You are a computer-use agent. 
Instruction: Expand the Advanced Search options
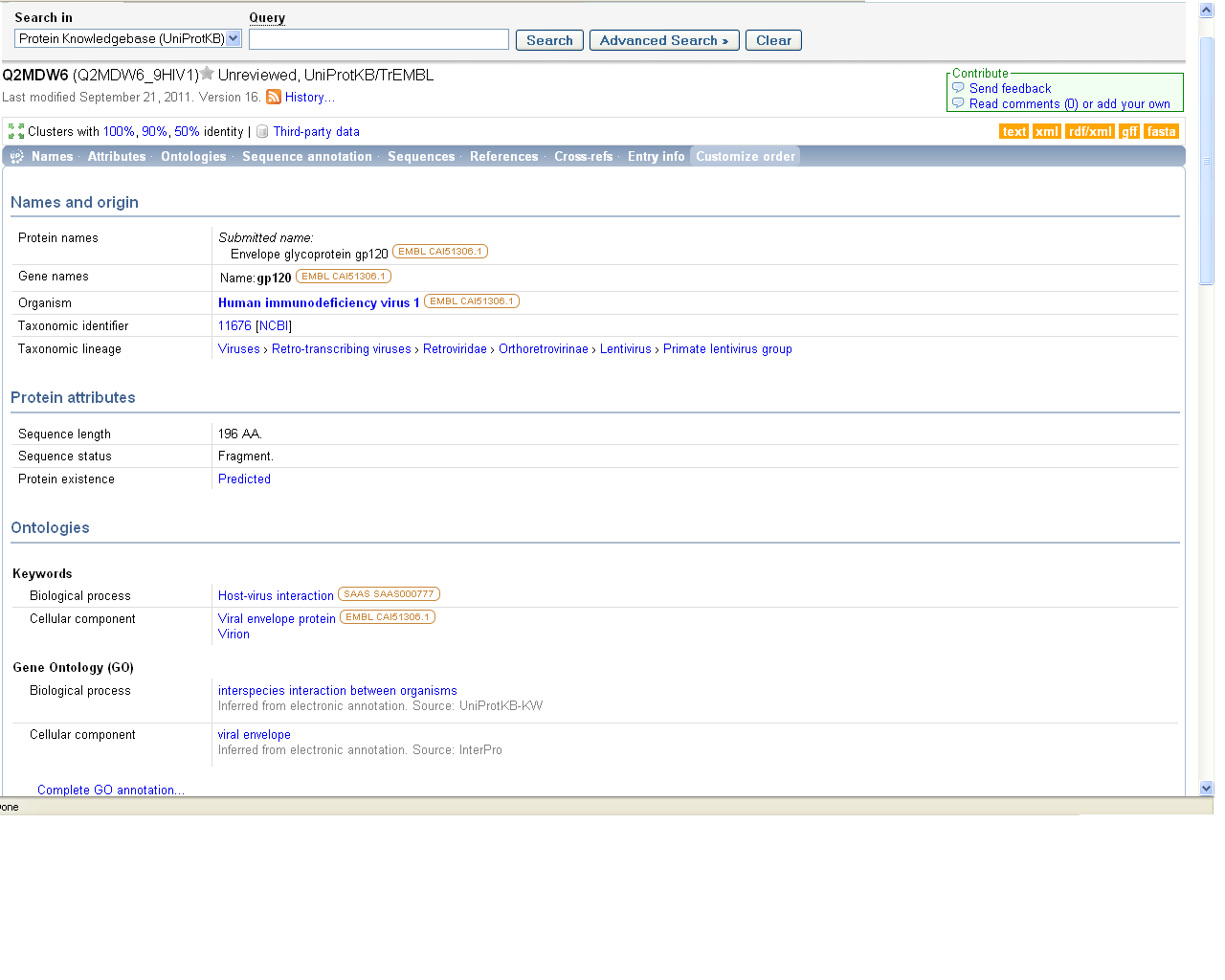click(664, 40)
